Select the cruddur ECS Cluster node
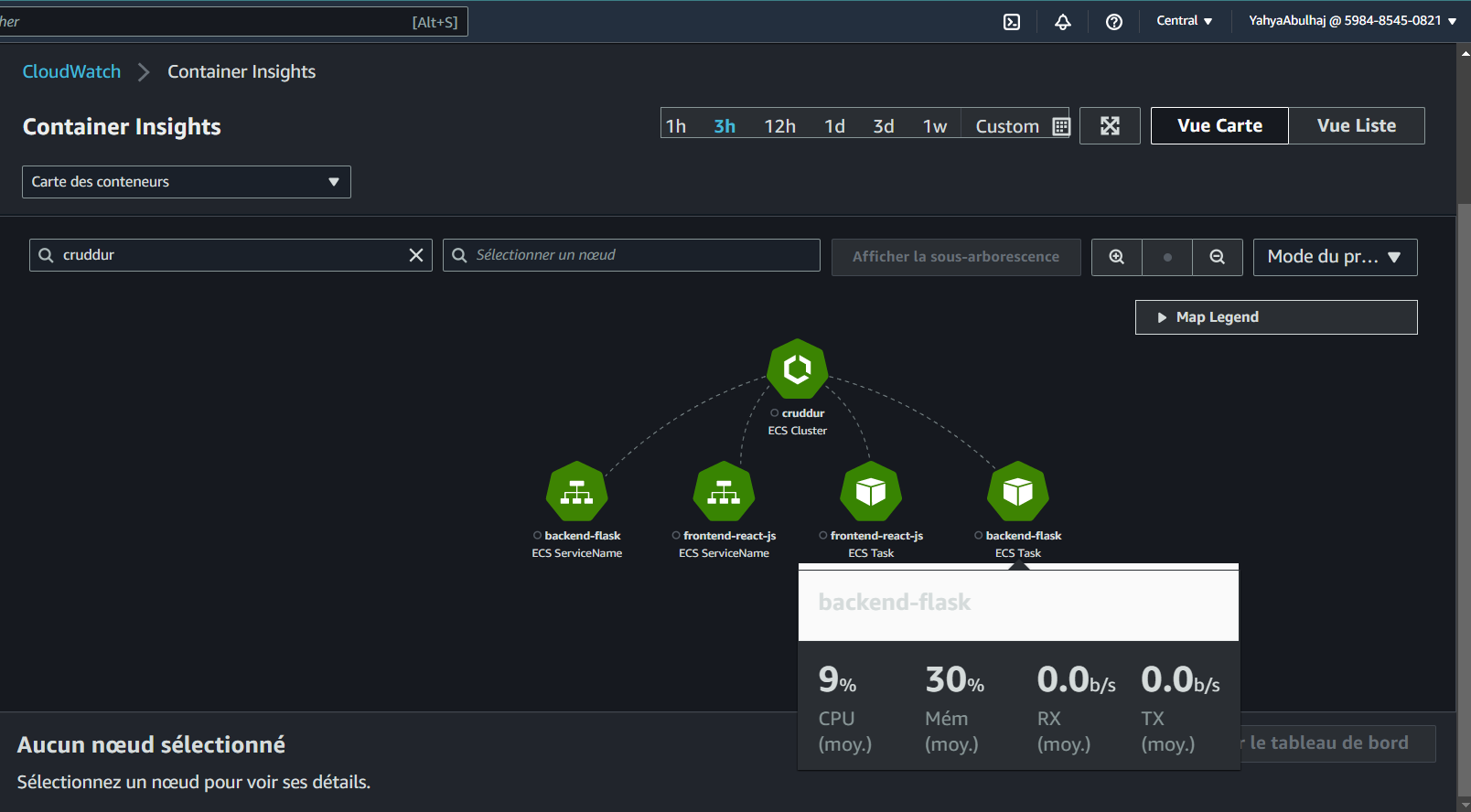Screen dimensions: 1471x812 tap(797, 369)
